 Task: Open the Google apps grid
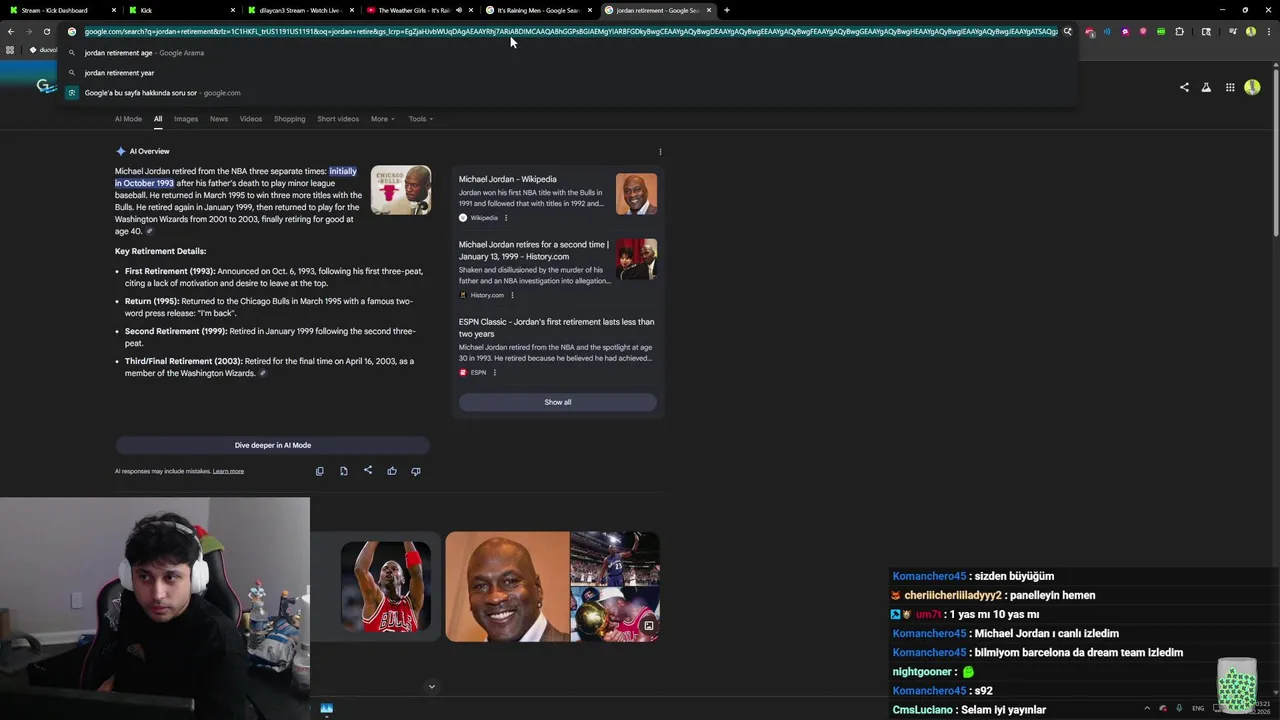point(1230,87)
